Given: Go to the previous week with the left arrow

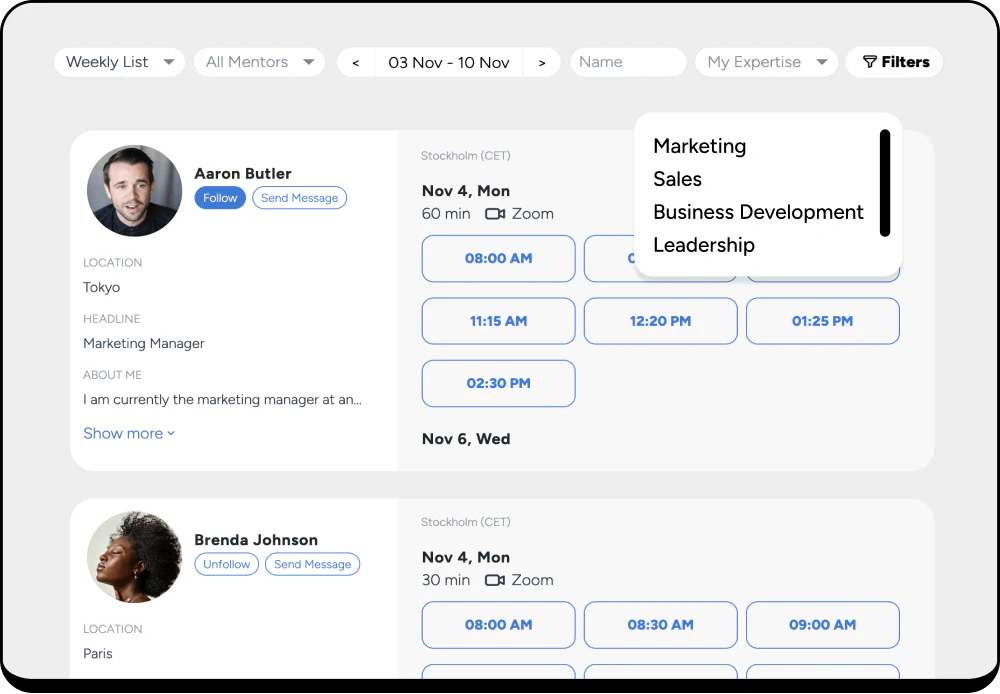Looking at the screenshot, I should (x=355, y=62).
